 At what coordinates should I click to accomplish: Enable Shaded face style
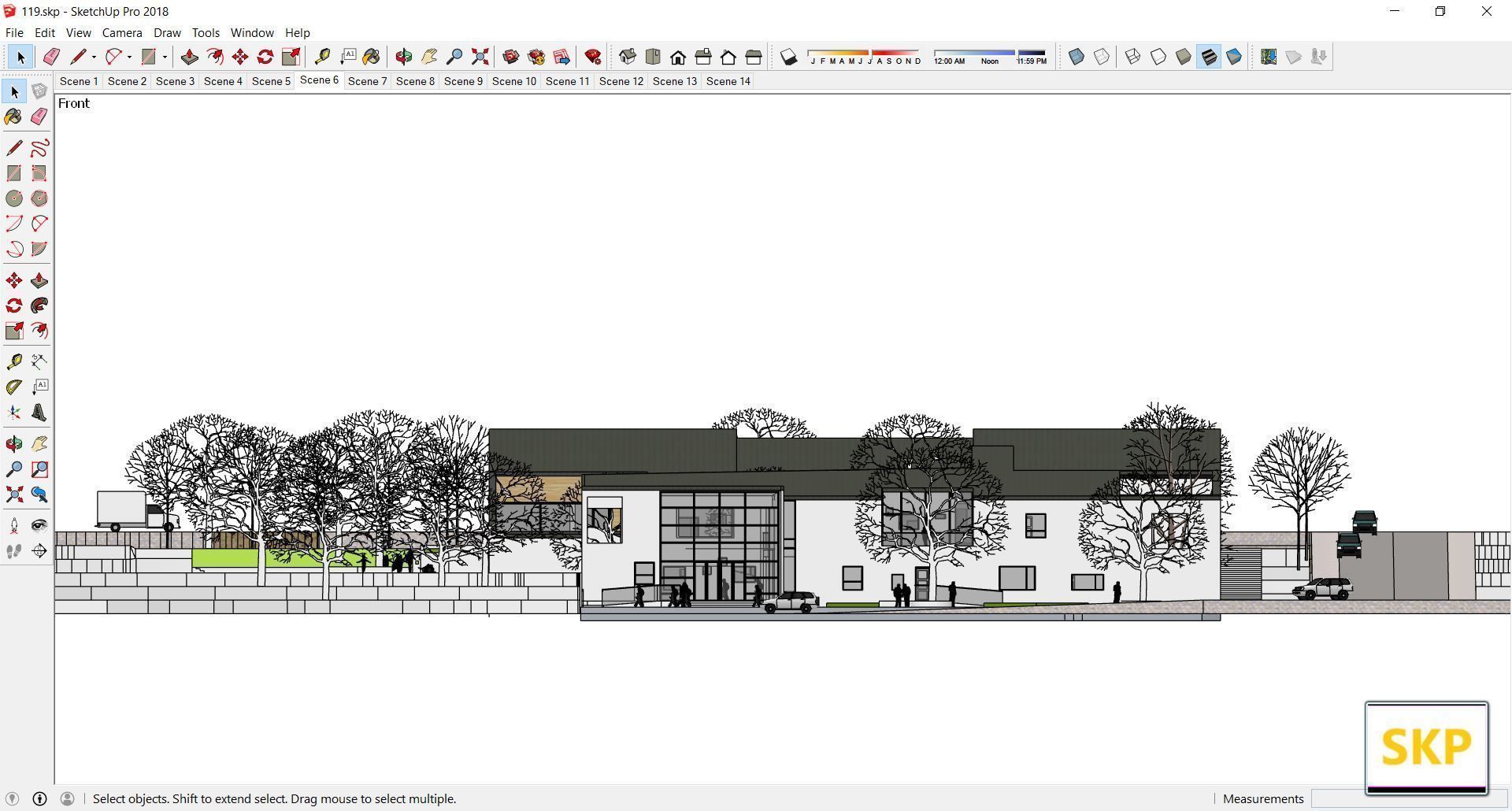1183,57
